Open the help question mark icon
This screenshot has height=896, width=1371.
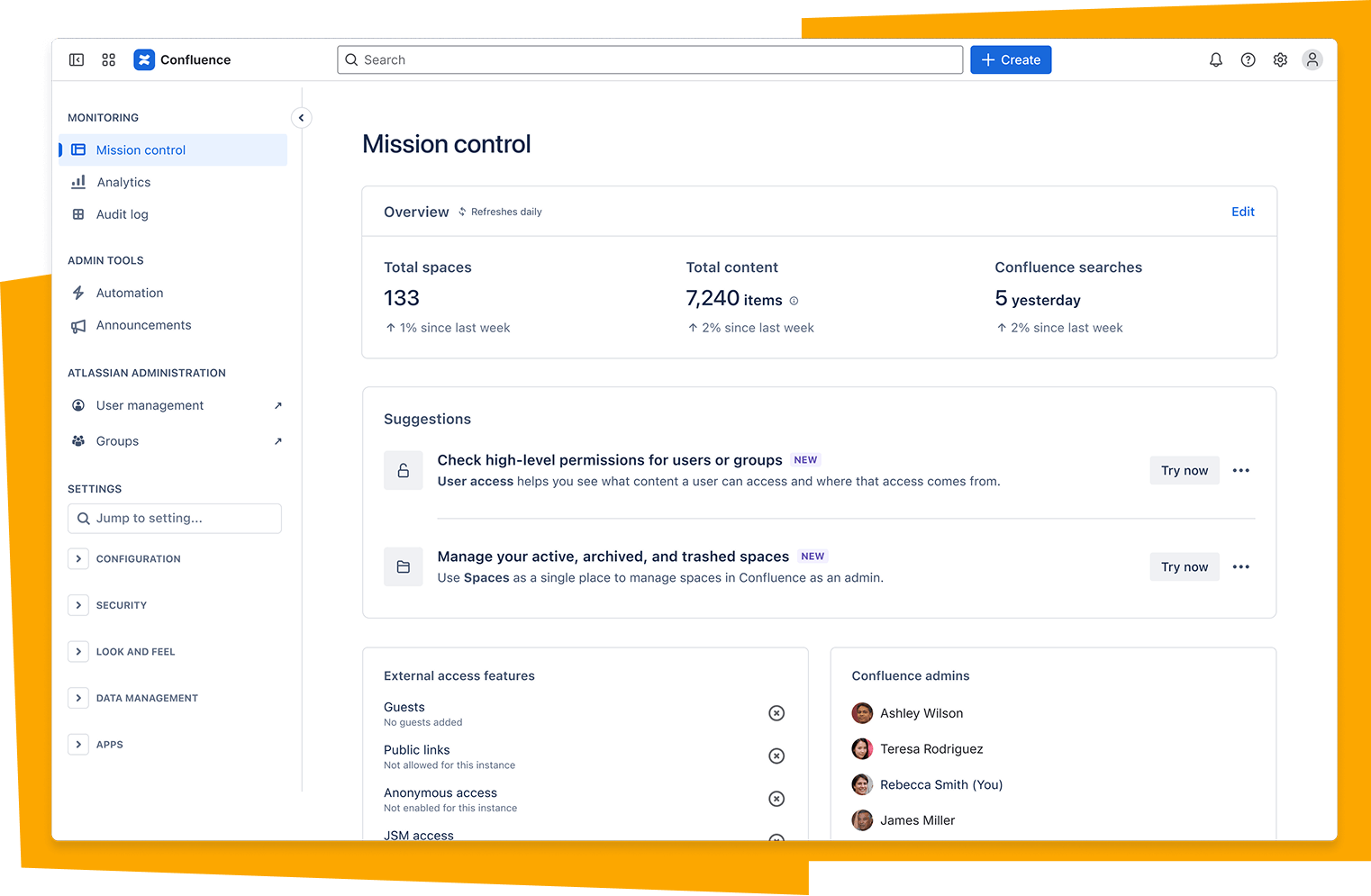[1248, 60]
